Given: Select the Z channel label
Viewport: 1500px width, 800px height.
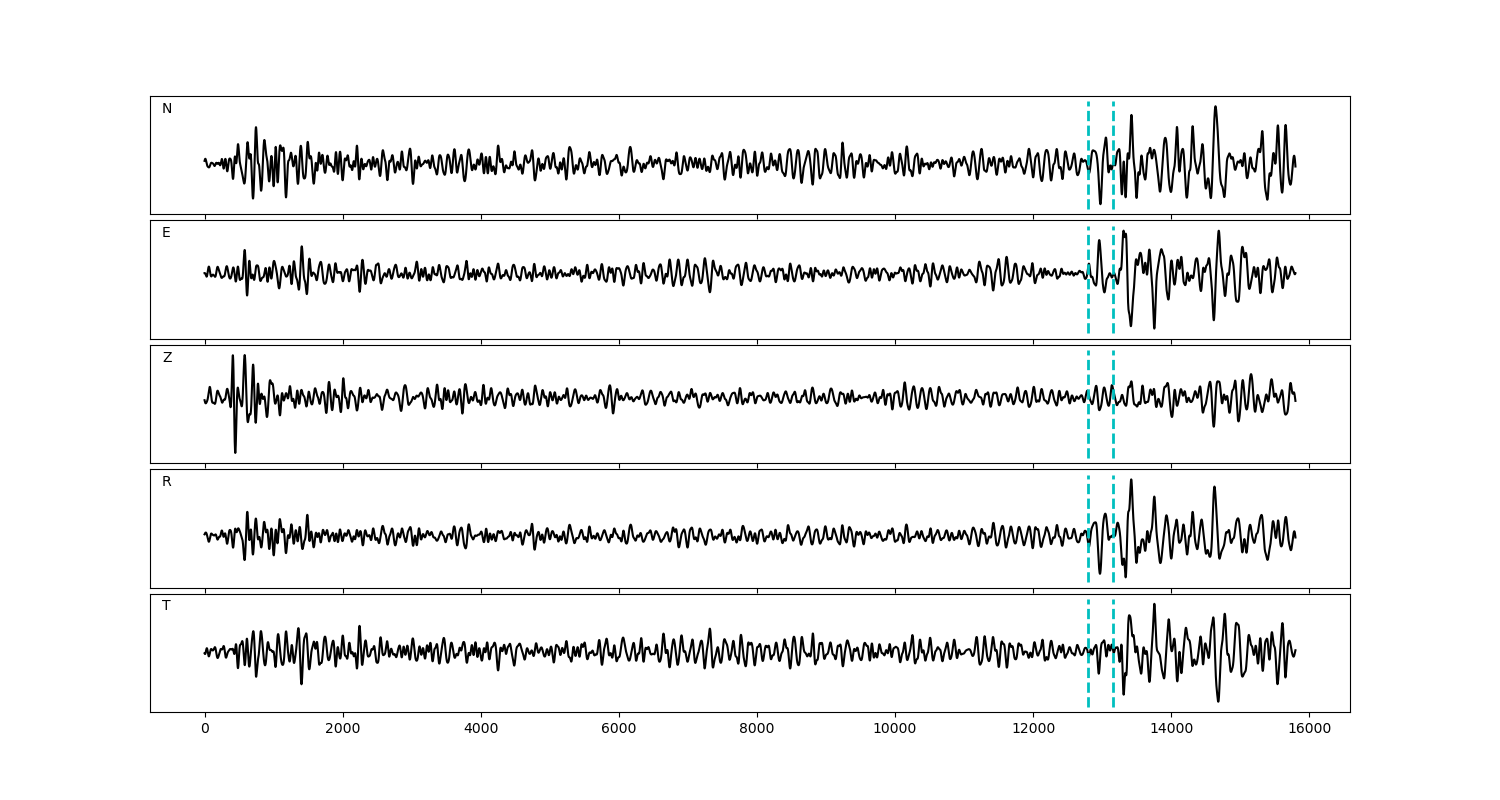Looking at the screenshot, I should pos(167,358).
